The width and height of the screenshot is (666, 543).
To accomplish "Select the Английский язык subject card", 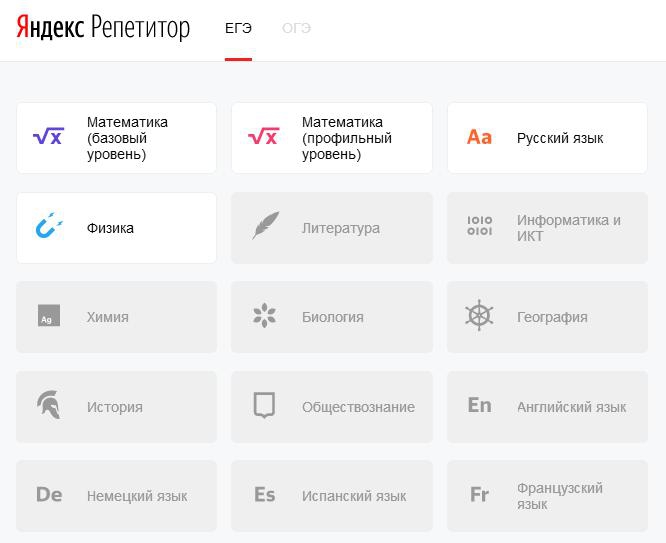I will coord(547,406).
